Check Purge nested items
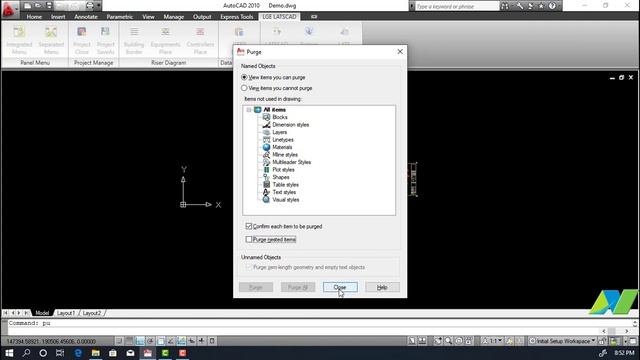Screen dimensions: 640x360 click(249, 239)
